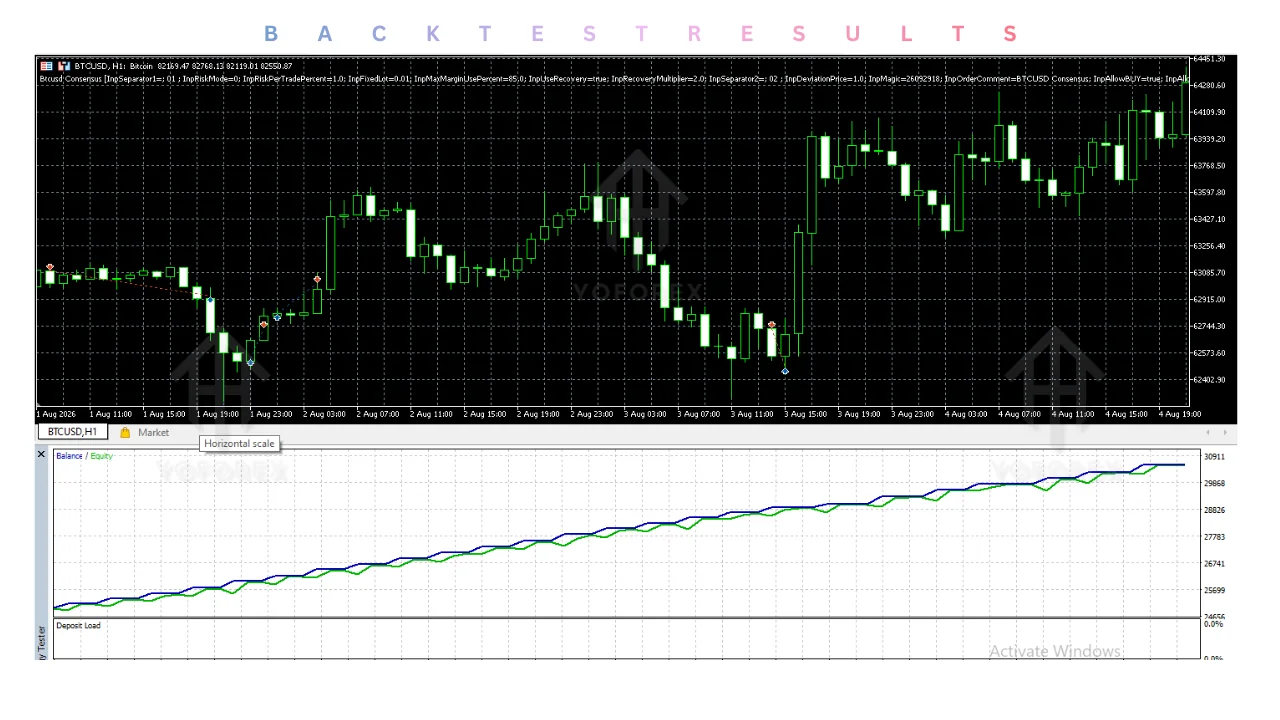Click price level 64280.60 on scale
Viewport: 1280px width, 720px height.
pos(1211,85)
